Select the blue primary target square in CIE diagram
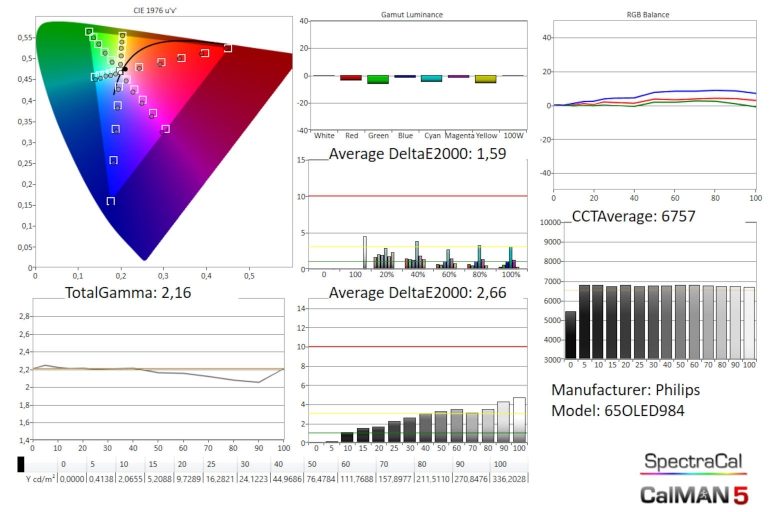The width and height of the screenshot is (770, 512). 110,201
